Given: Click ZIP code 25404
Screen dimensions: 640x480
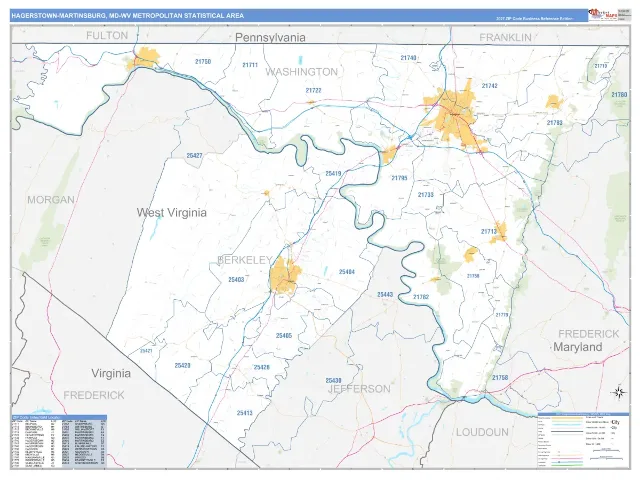Looking at the screenshot, I should tap(347, 272).
